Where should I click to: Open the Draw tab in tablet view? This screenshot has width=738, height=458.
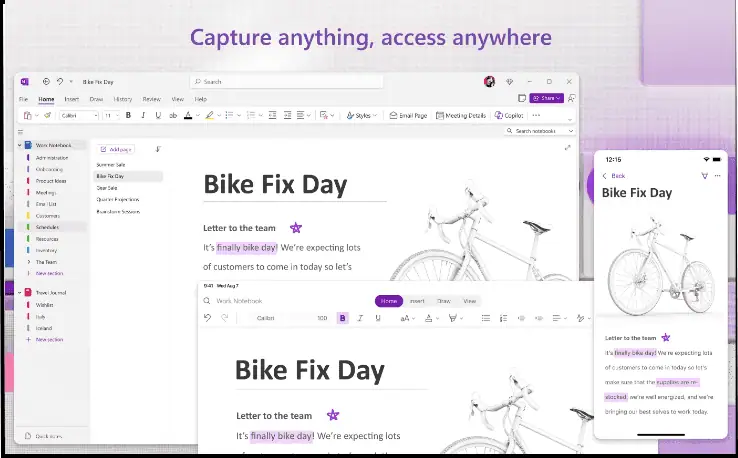pos(443,300)
